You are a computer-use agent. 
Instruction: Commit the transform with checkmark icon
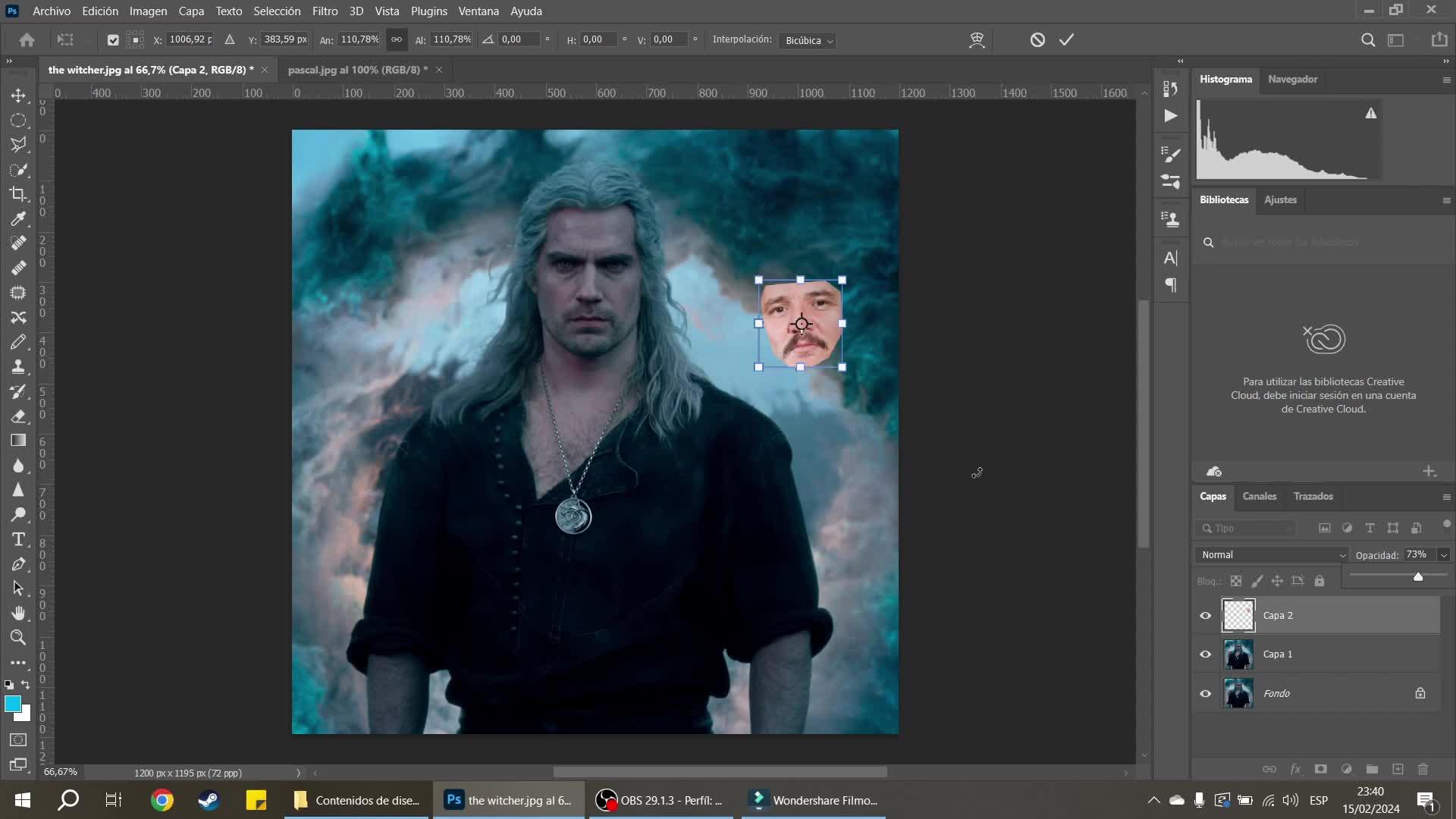tap(1066, 40)
